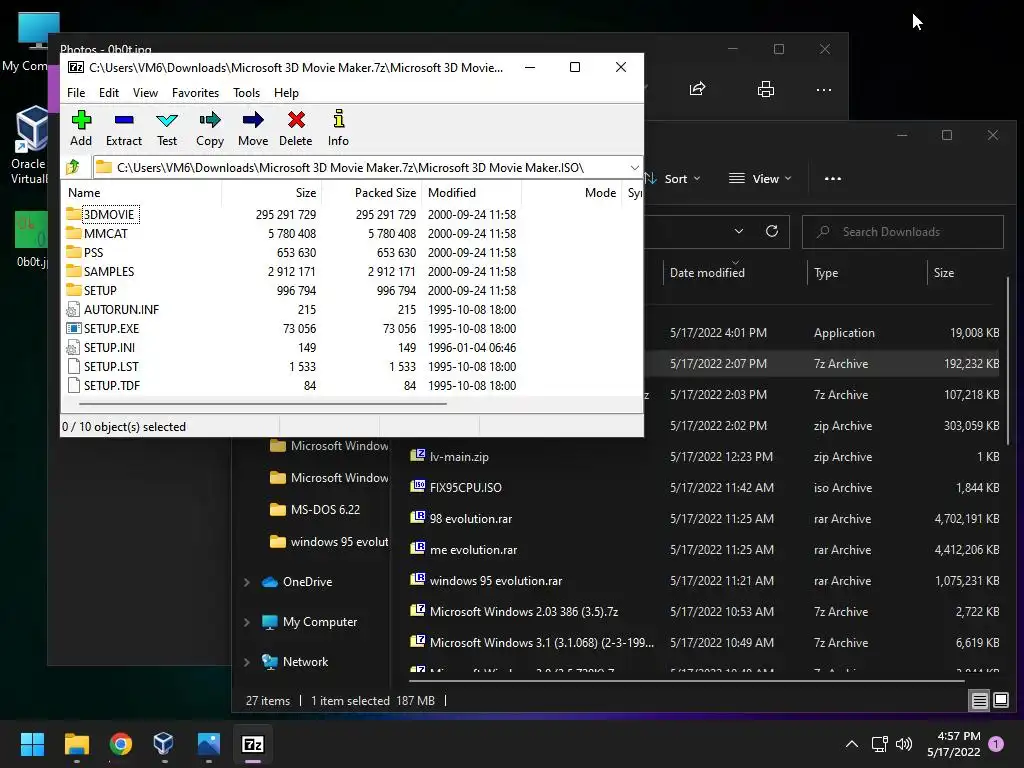Image resolution: width=1024 pixels, height=768 pixels.
Task: Click the Move toolbar icon
Action: click(x=253, y=129)
